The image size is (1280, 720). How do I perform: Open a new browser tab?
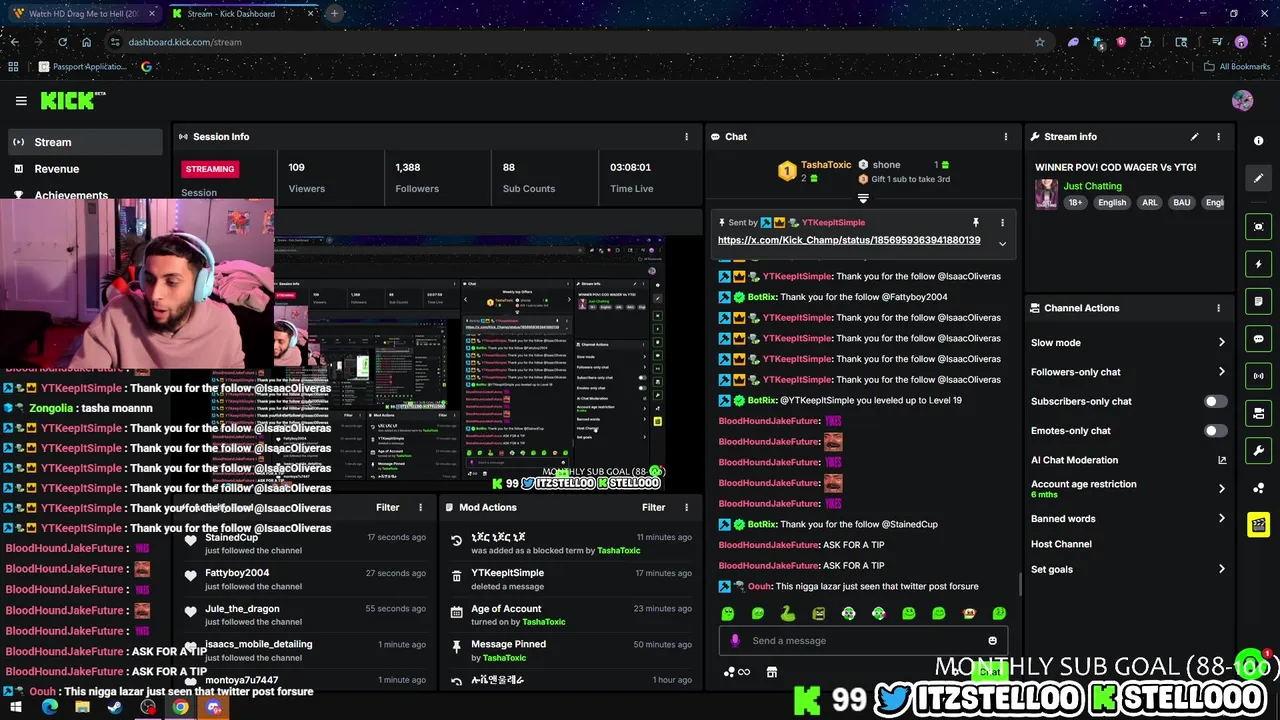tap(334, 14)
